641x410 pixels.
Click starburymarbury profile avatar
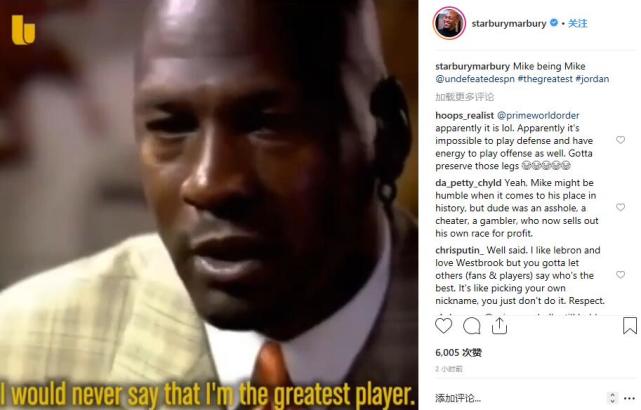pyautogui.click(x=449, y=23)
